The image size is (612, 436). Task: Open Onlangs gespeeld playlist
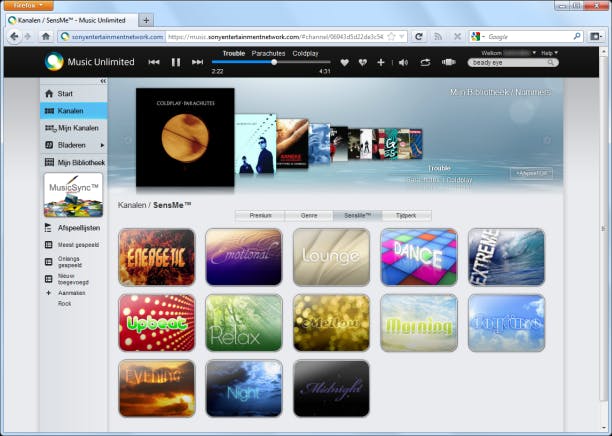coord(64,262)
